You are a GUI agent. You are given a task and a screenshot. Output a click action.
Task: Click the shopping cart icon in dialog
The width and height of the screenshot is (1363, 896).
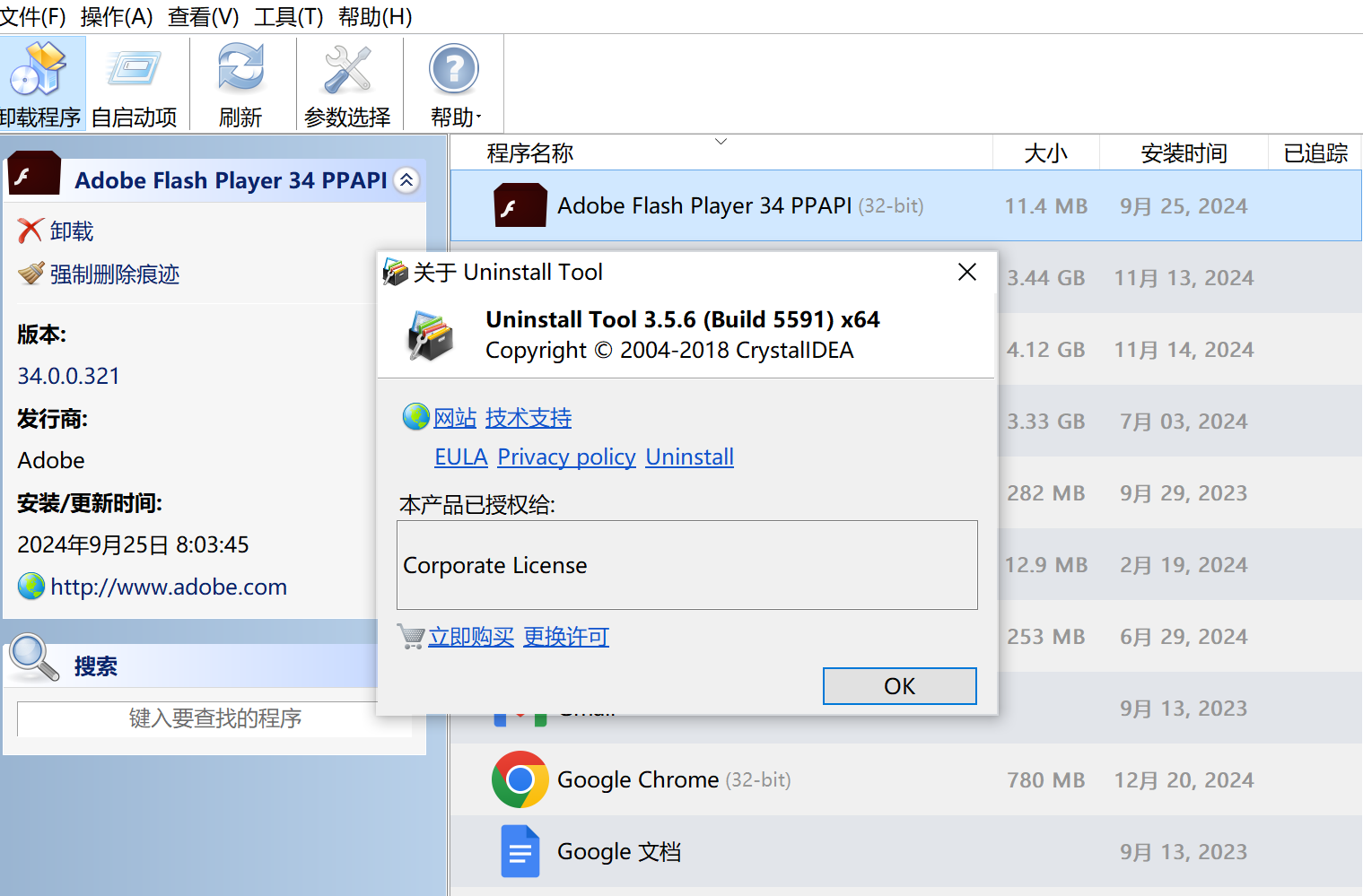411,637
